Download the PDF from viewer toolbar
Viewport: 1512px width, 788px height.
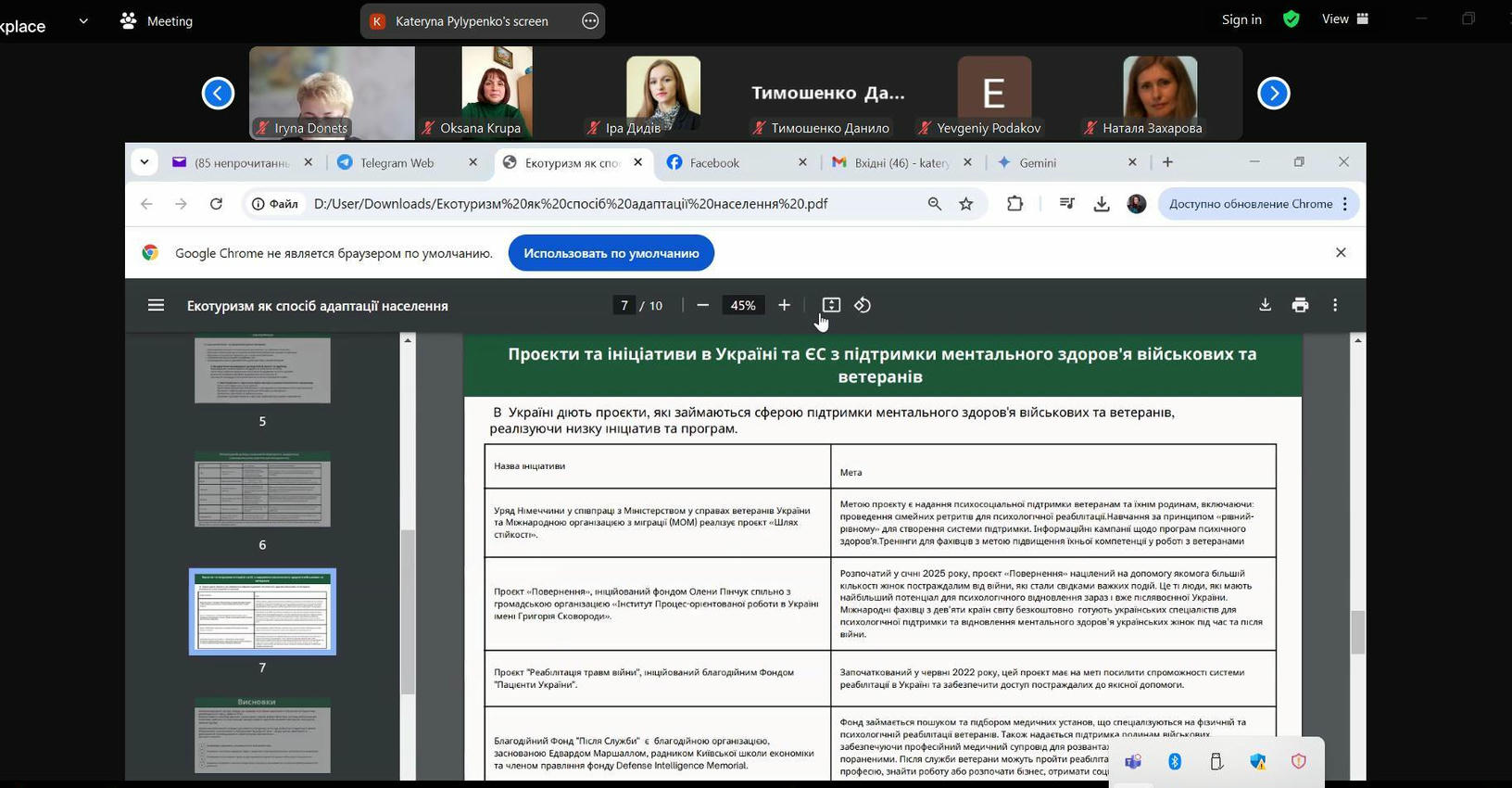[1265, 305]
